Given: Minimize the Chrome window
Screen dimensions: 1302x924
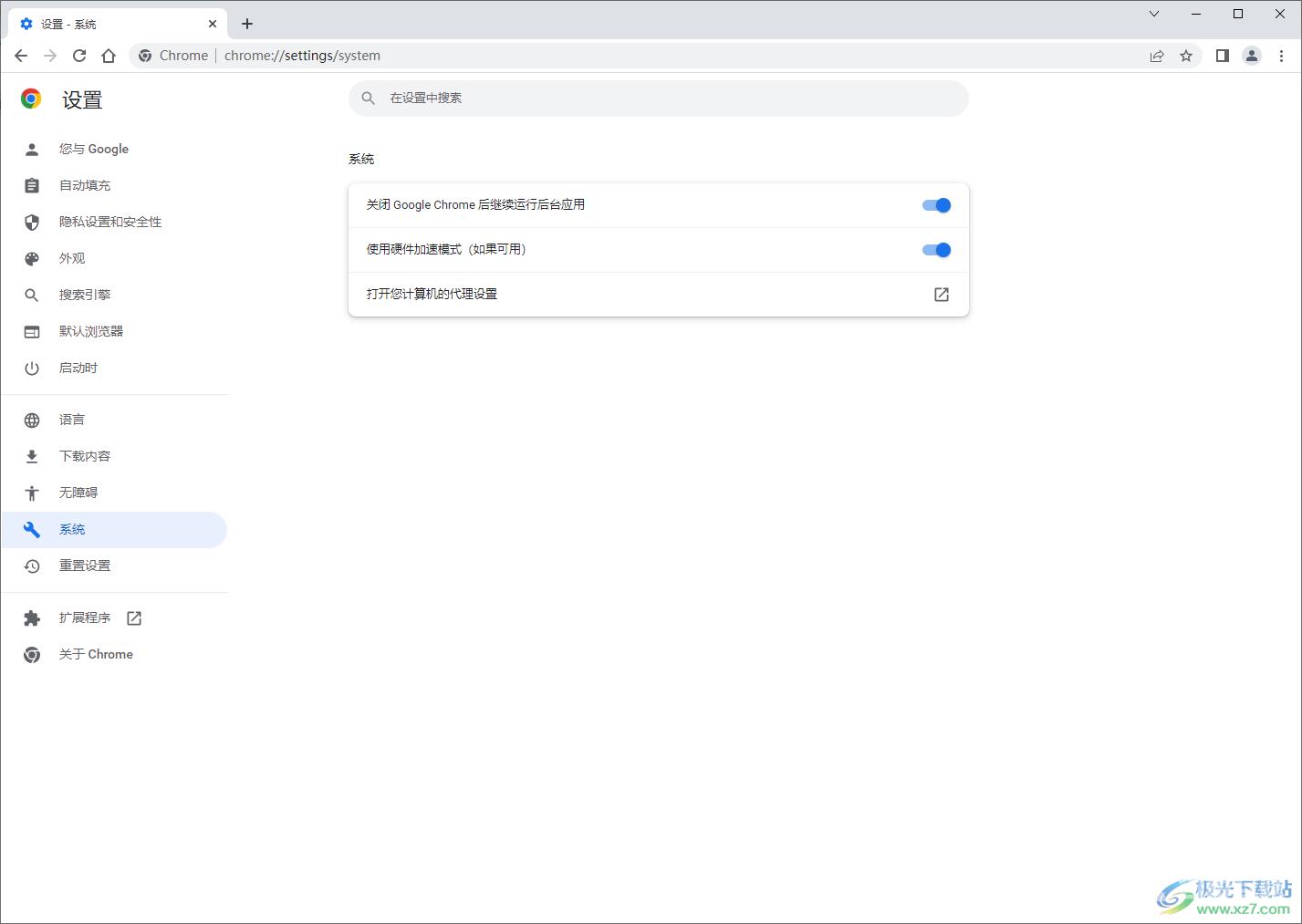Looking at the screenshot, I should [1196, 14].
